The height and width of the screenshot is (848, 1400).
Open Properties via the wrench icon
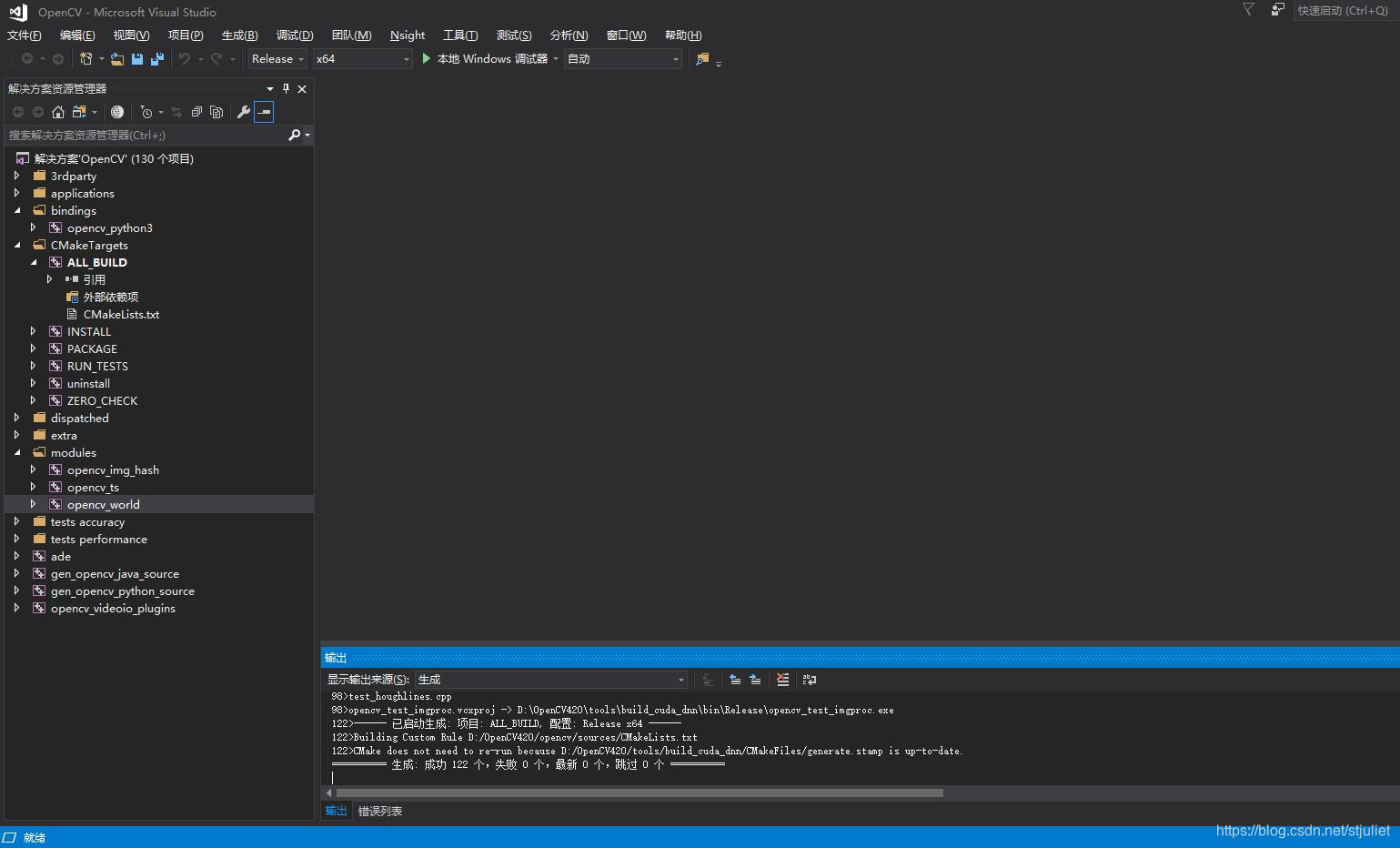coord(244,112)
